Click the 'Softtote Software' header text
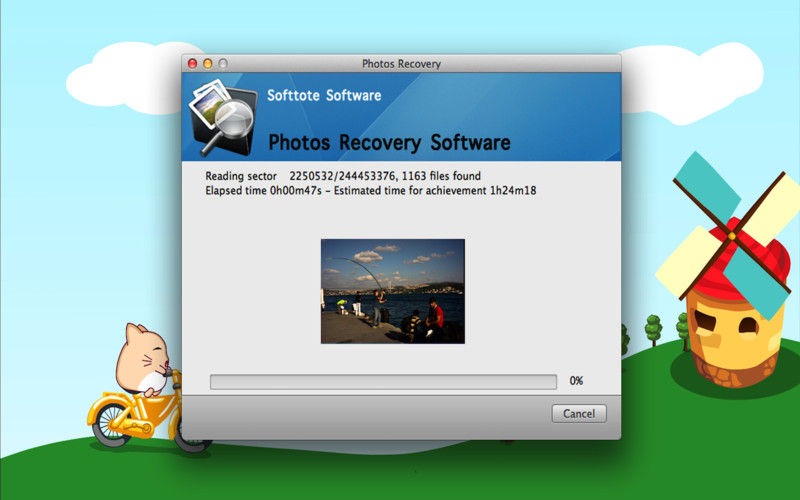 click(x=324, y=95)
